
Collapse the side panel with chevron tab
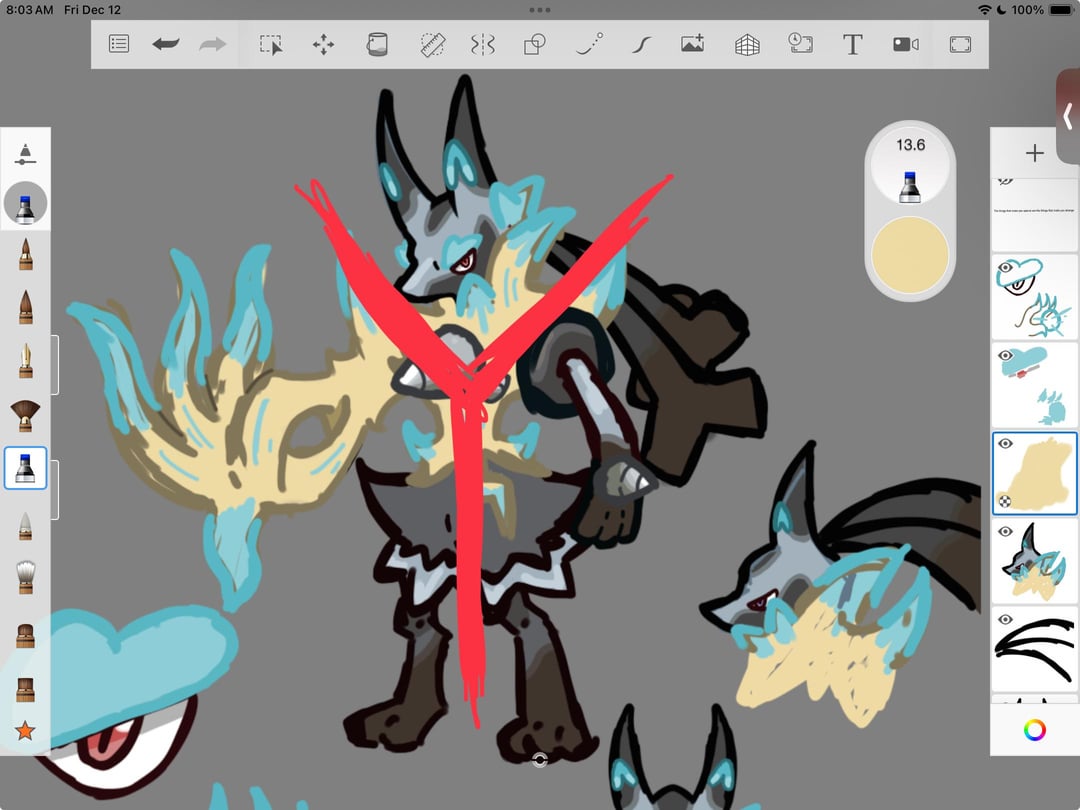click(1067, 117)
